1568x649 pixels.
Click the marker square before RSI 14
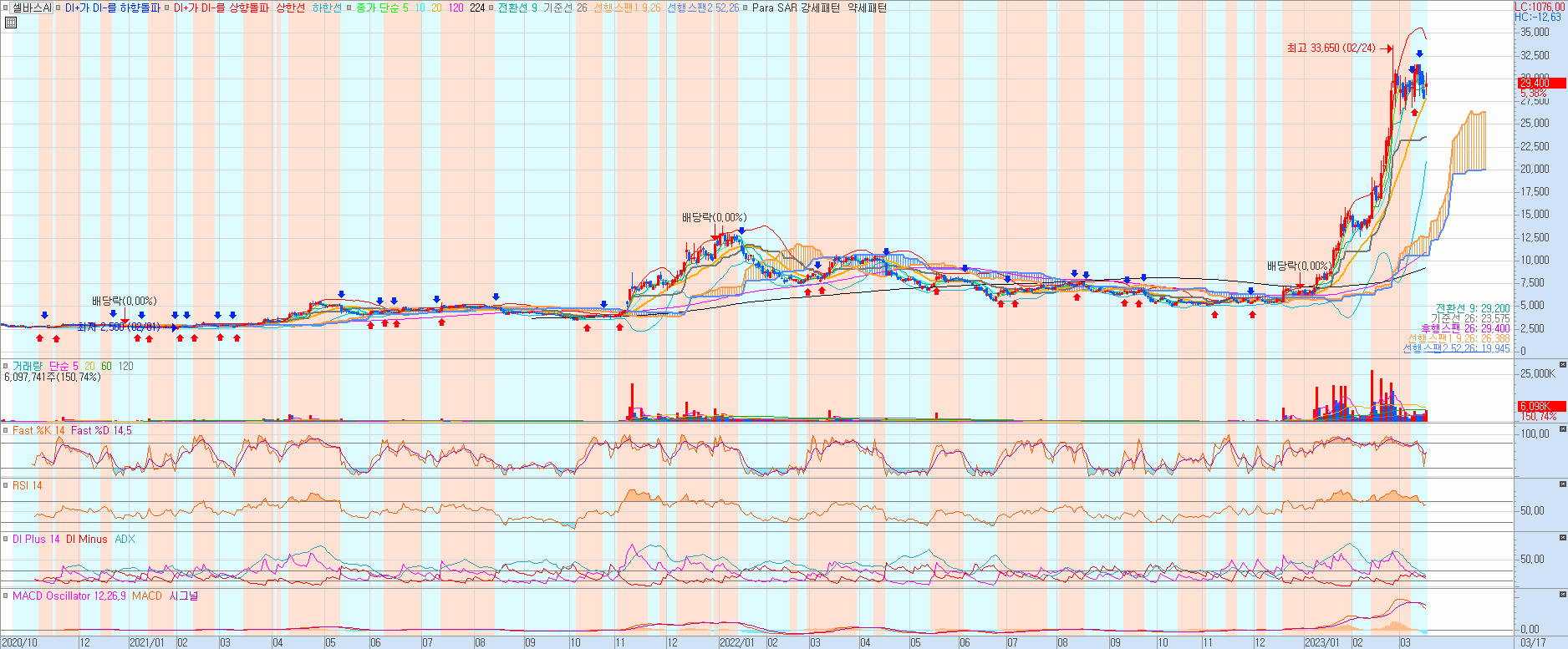(6, 484)
